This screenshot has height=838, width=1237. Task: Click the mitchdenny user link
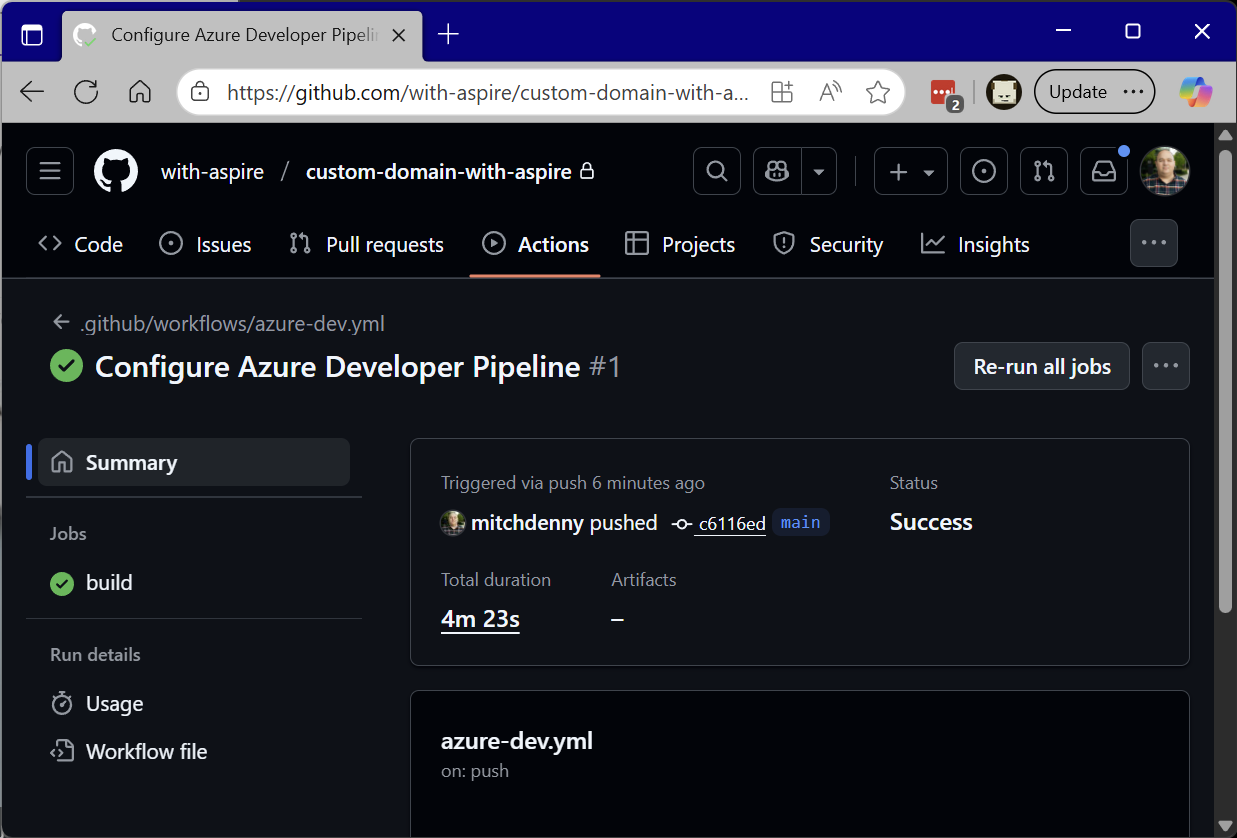tap(528, 523)
